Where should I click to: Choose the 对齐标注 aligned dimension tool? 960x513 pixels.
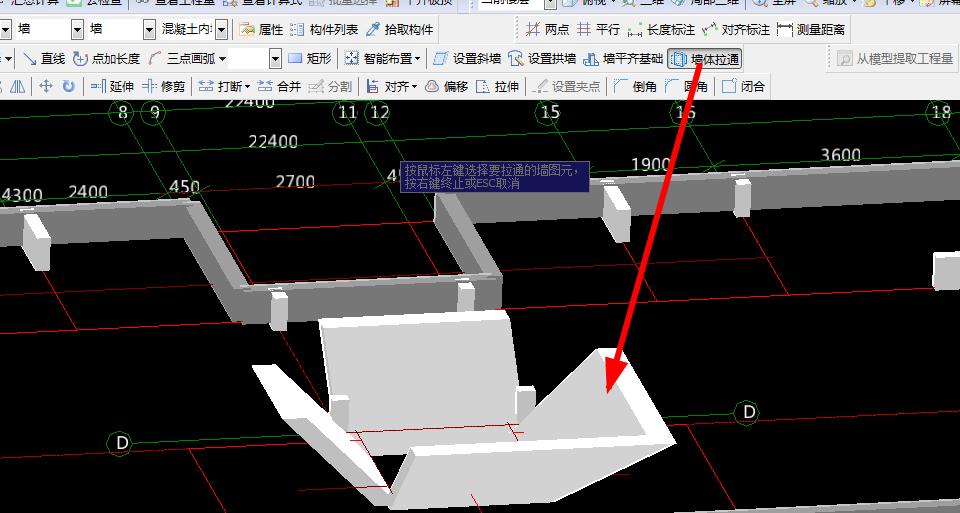point(736,29)
